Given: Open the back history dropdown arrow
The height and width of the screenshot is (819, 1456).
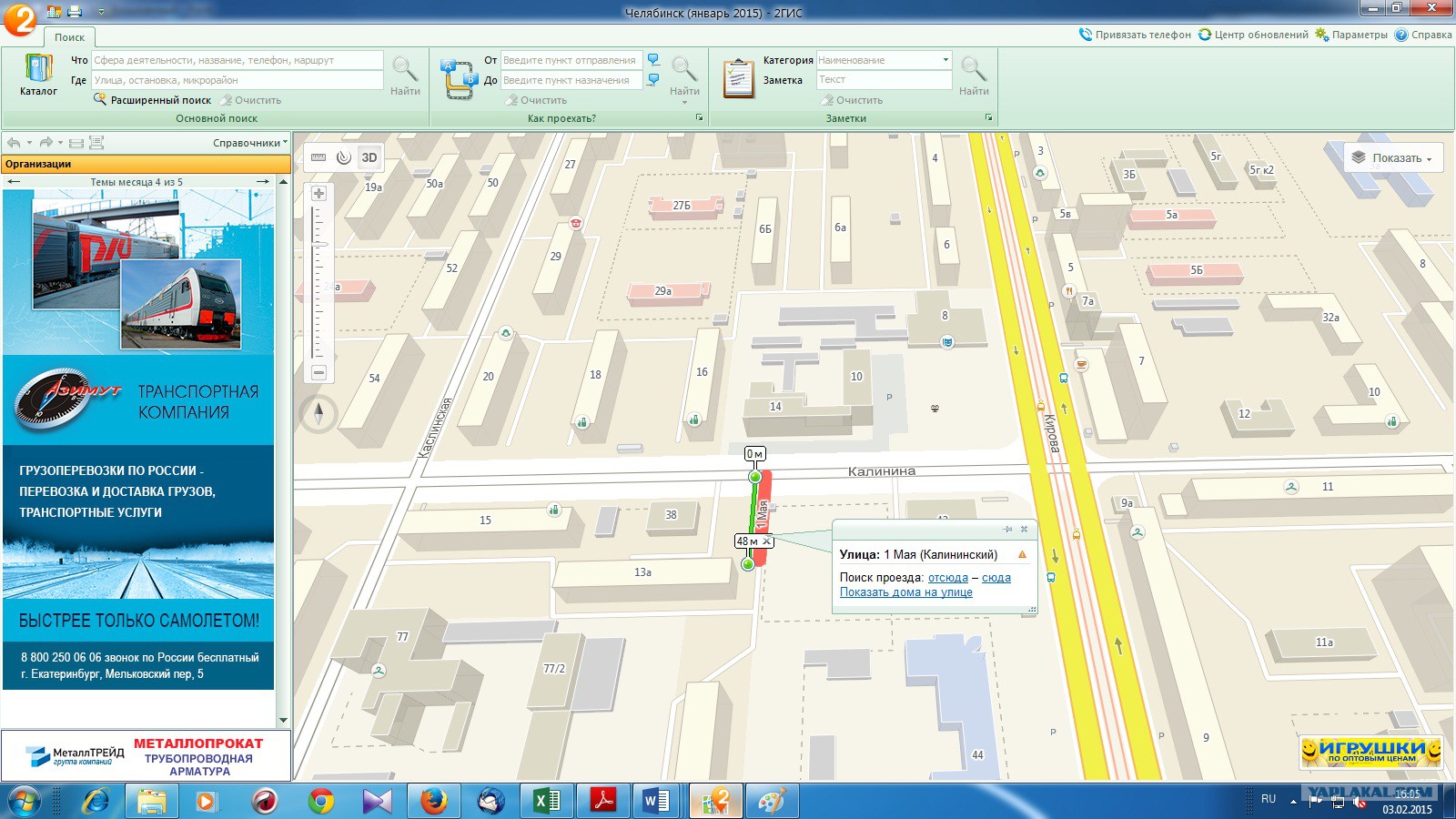Looking at the screenshot, I should [29, 143].
